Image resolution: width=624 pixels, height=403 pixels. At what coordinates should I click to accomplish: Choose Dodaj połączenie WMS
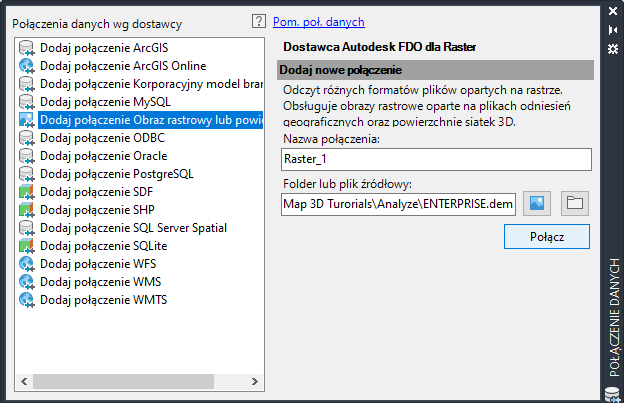coord(99,282)
